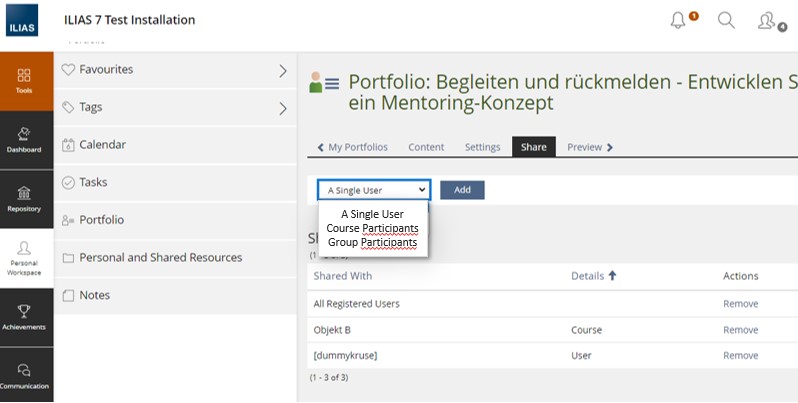Screen dimensions: 798x403
Task: Select Achievements trophy in sidebar
Action: coord(25,316)
